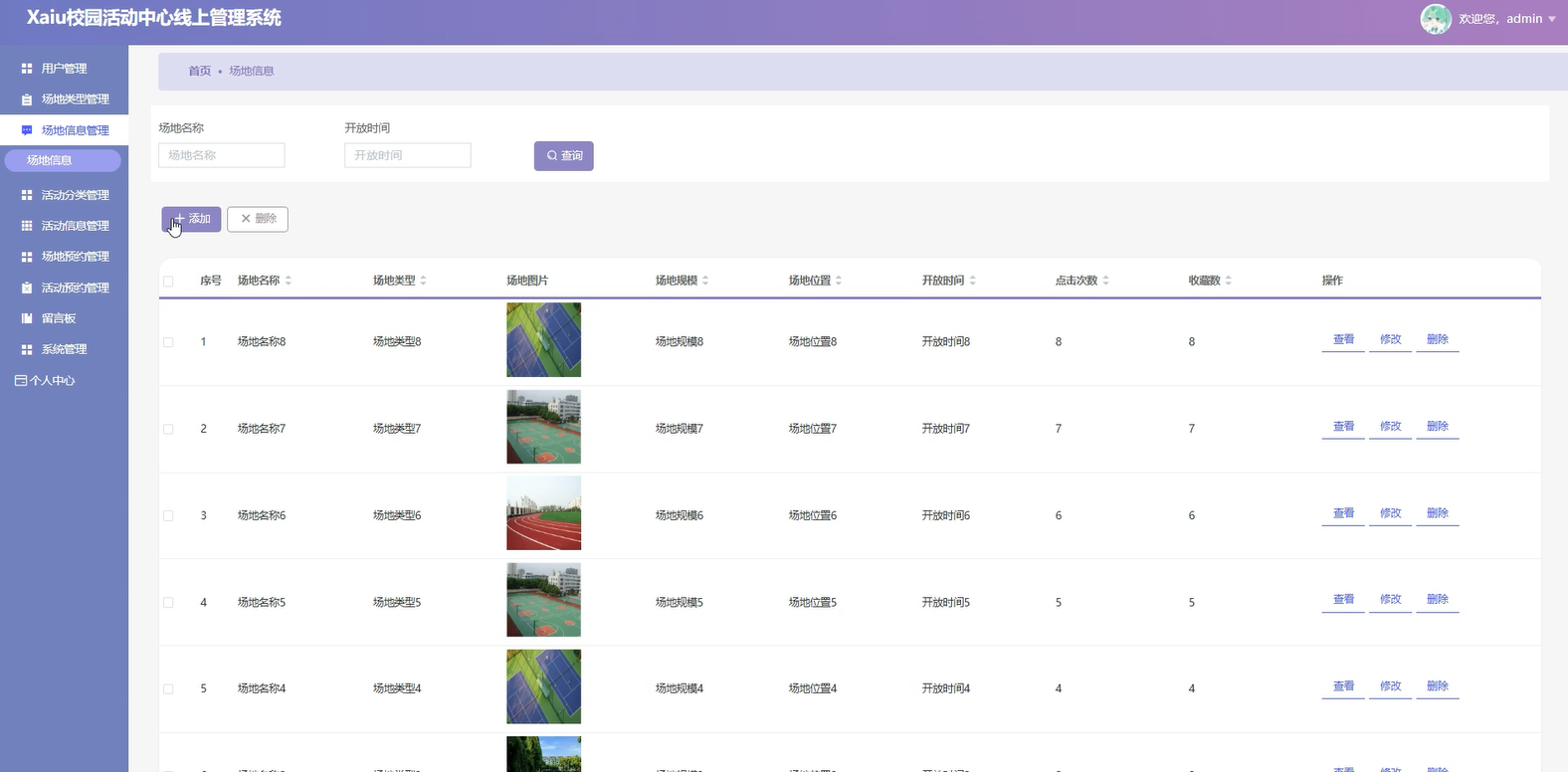Image resolution: width=1568 pixels, height=772 pixels.
Task: Check the checkbox for row 场地名称8
Action: (x=168, y=342)
